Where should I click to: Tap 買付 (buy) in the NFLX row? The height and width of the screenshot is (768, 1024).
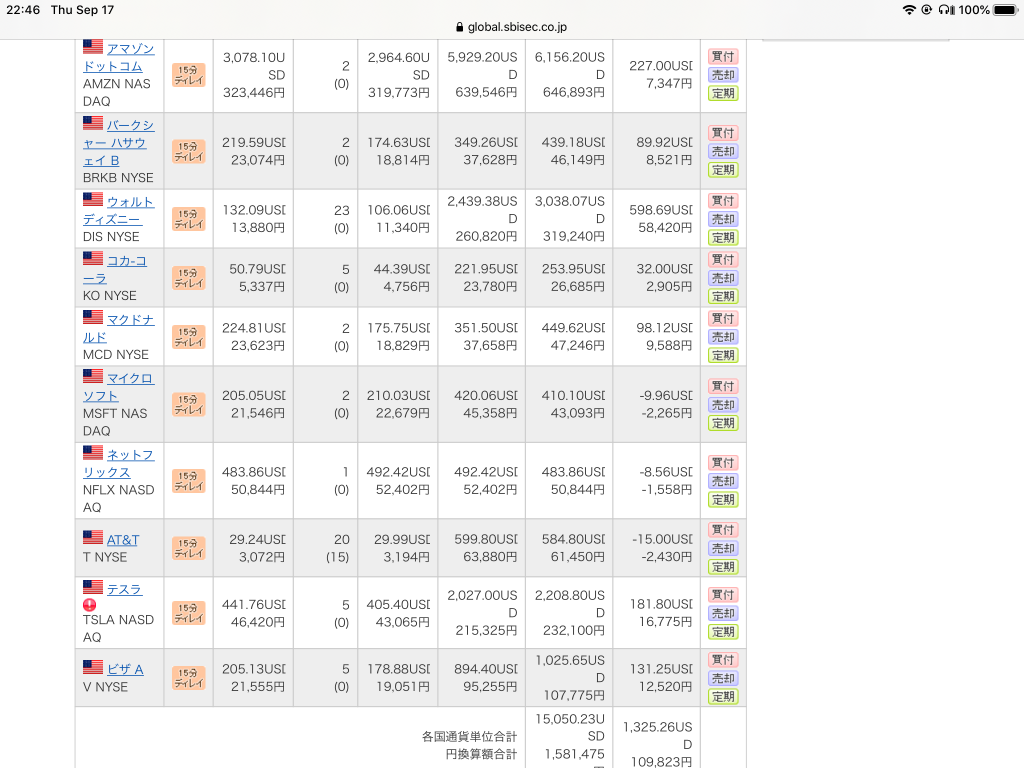[x=723, y=462]
